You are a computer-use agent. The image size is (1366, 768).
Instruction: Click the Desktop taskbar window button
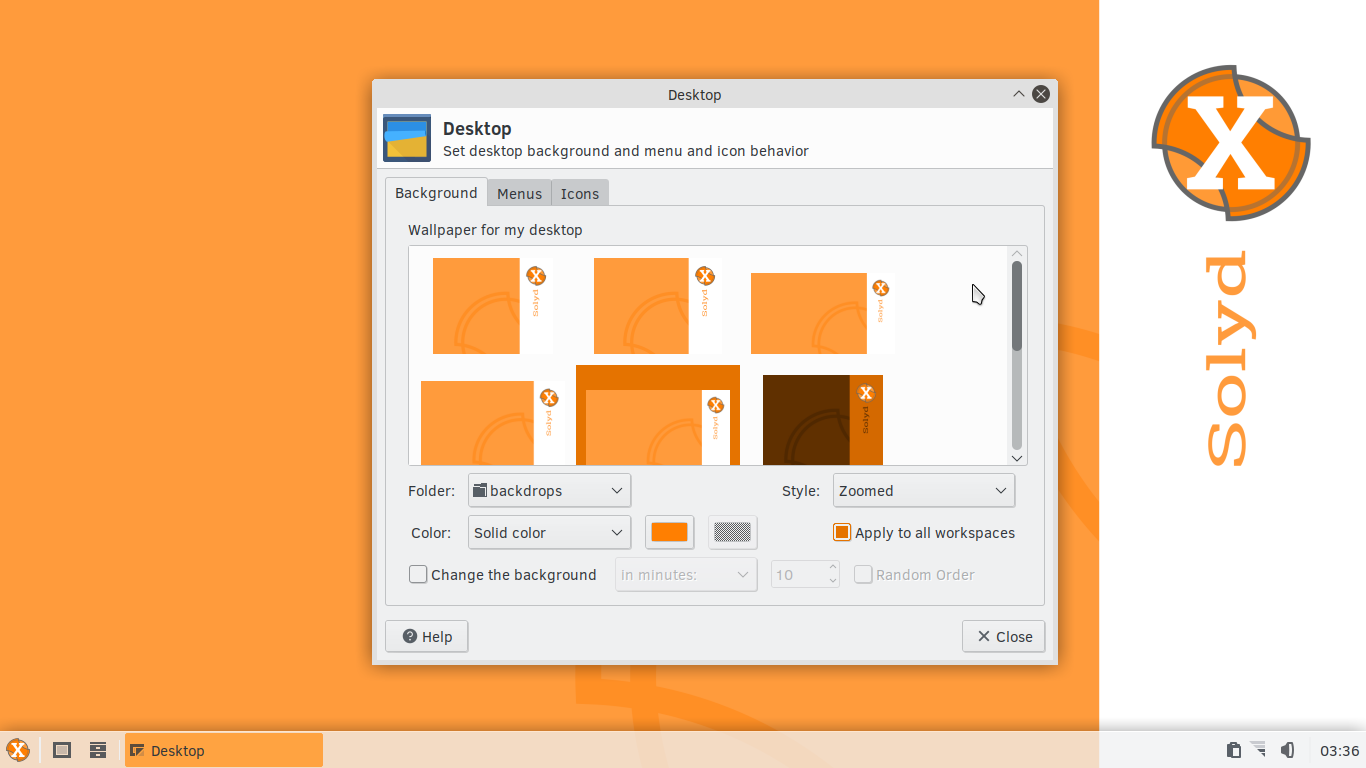click(x=224, y=750)
